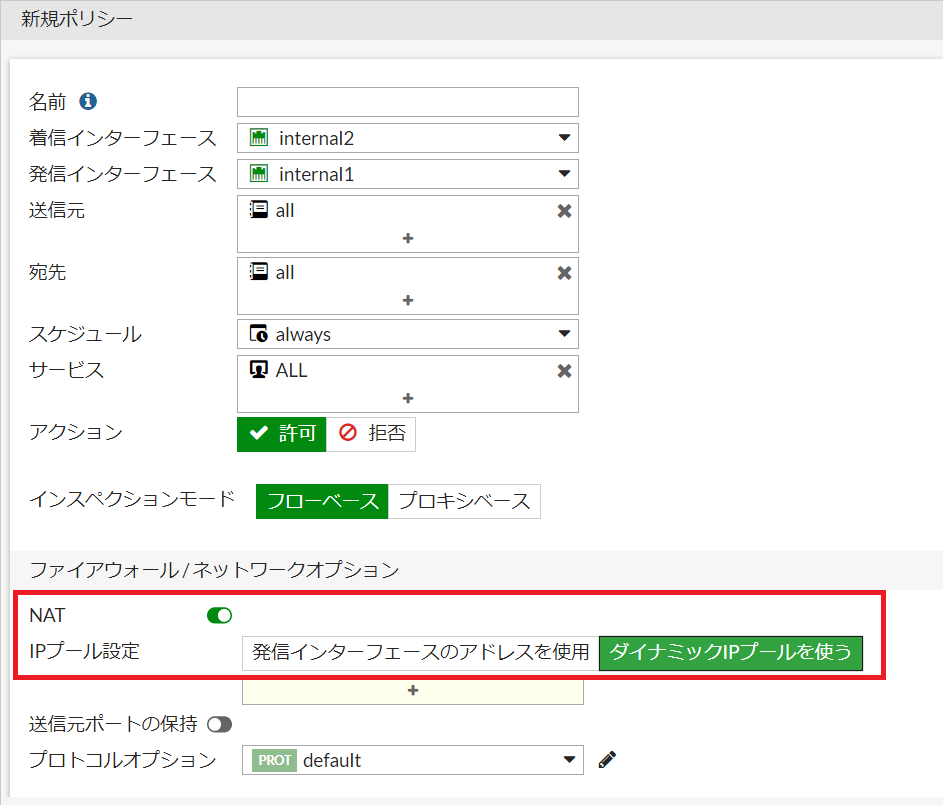Screen dimensions: 943x805
Task: Add a dynamic IP pool with the plus
Action: tap(413, 690)
